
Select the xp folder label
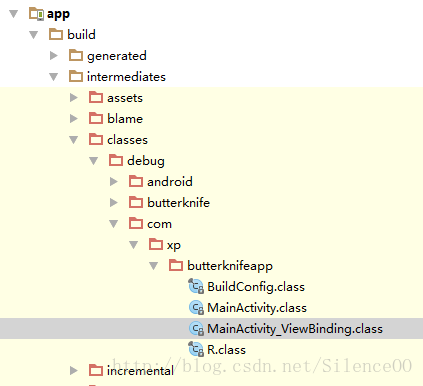coord(174,246)
